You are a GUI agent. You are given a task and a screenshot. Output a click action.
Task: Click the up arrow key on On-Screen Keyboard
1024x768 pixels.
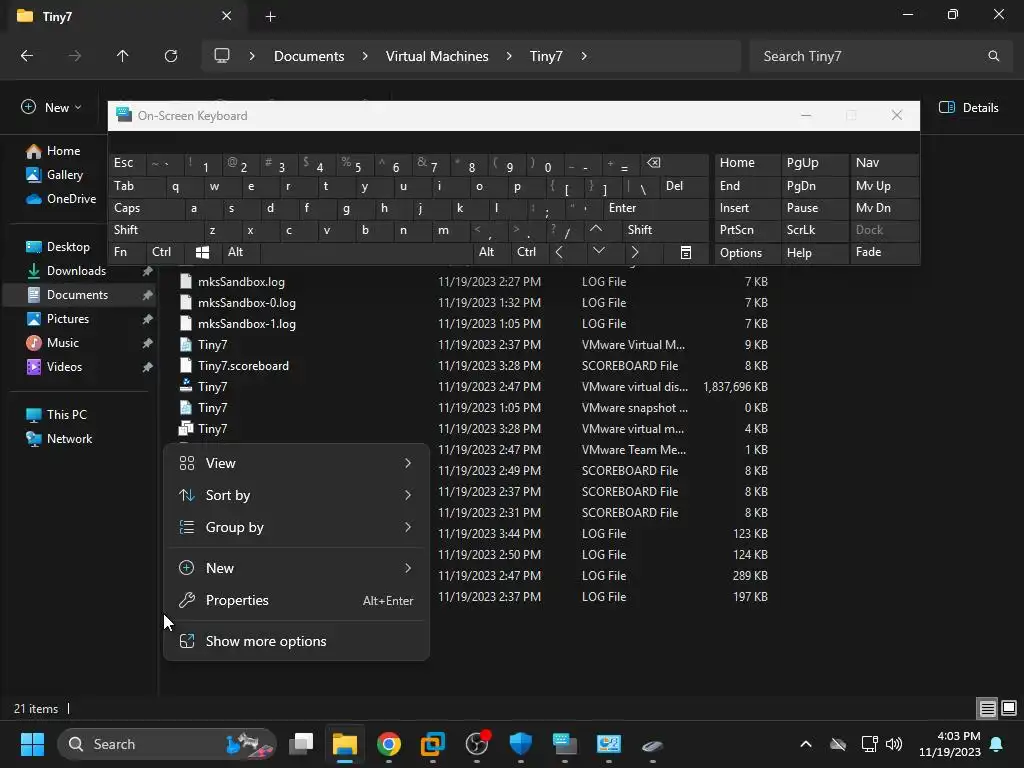(596, 230)
